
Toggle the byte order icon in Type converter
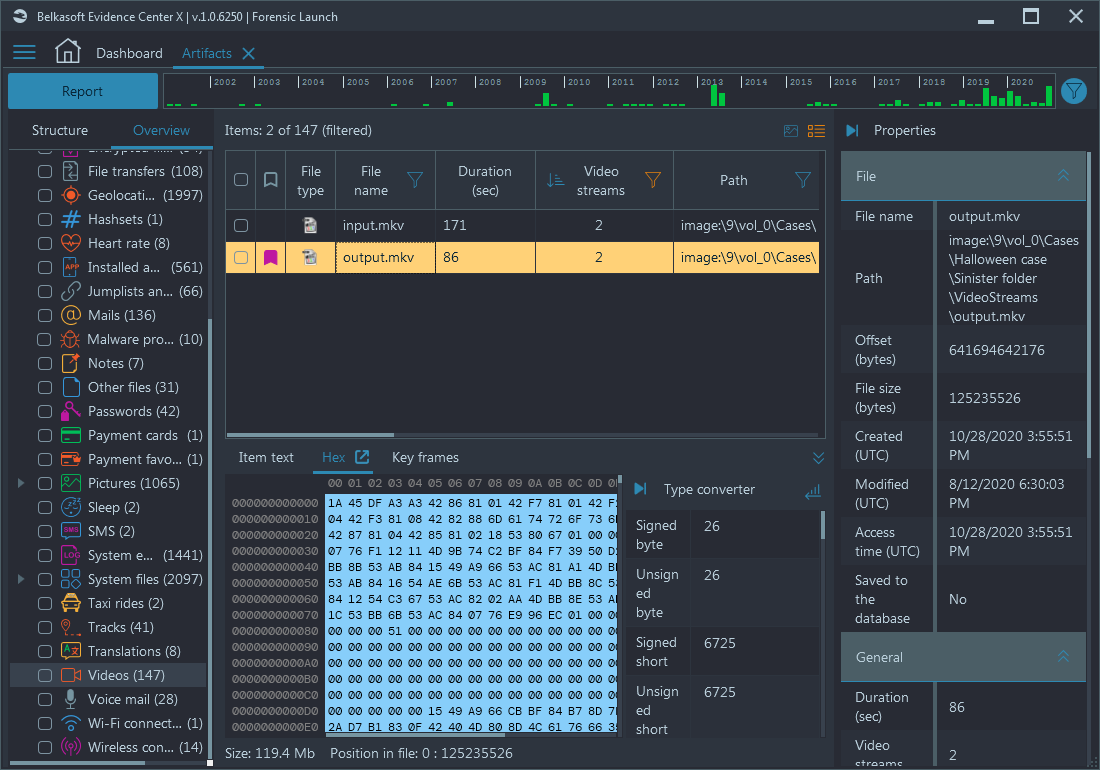(812, 492)
